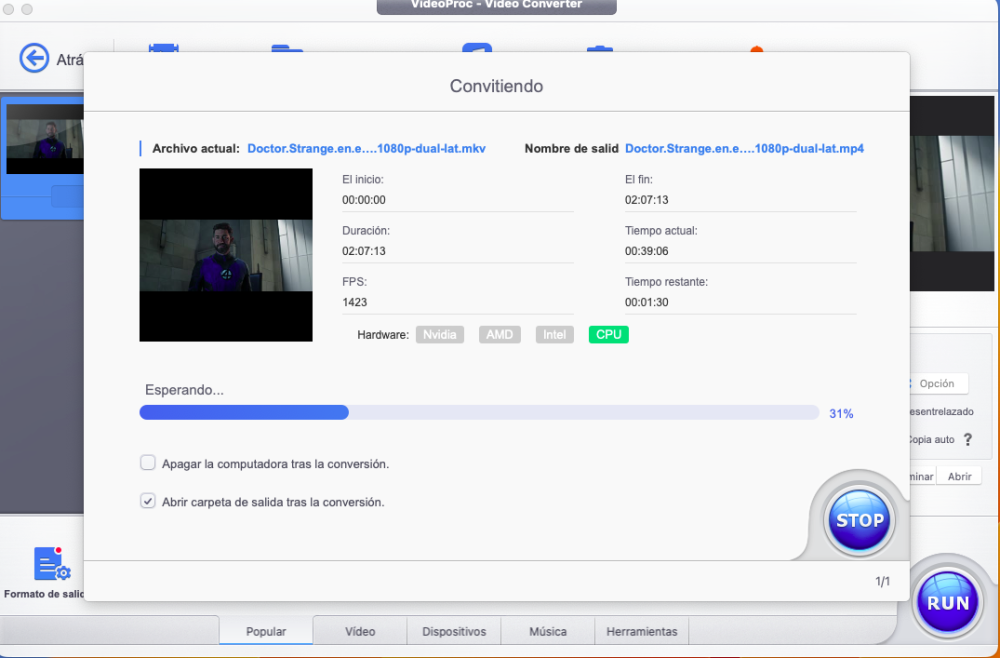Click the source file name Doctor.Strange mkv link
The width and height of the screenshot is (1000, 658).
[366, 149]
